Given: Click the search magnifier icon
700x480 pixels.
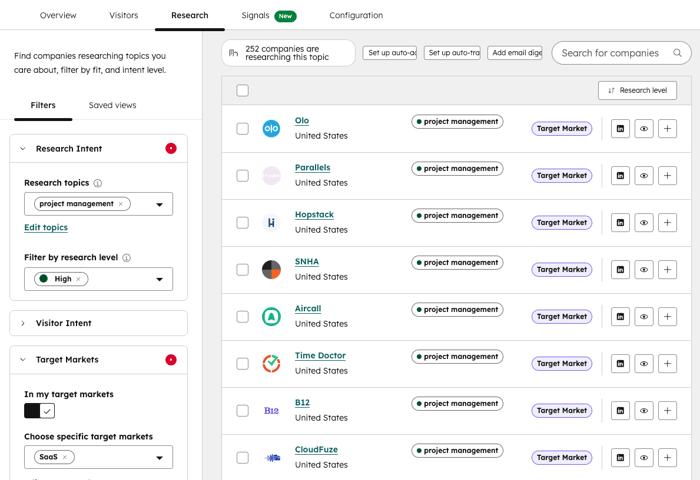Looking at the screenshot, I should (x=677, y=53).
